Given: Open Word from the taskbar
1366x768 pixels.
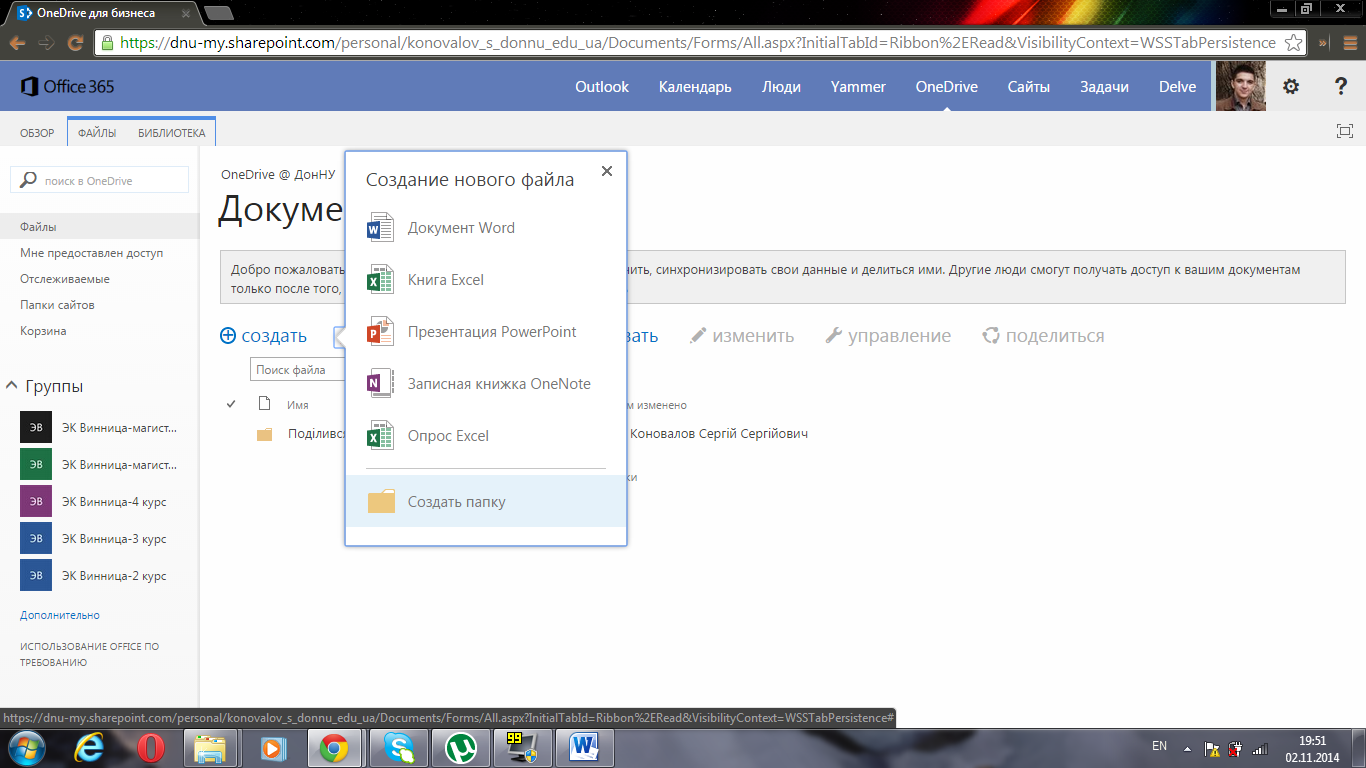Looking at the screenshot, I should click(x=584, y=748).
